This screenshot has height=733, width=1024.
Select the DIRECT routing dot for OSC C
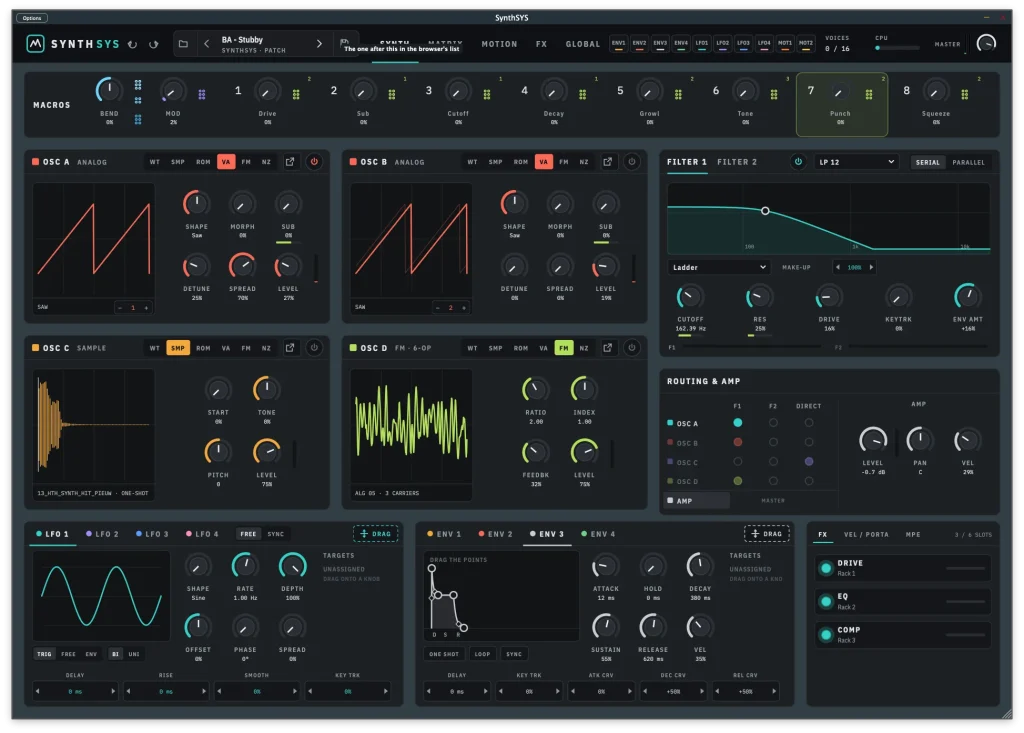click(809, 461)
